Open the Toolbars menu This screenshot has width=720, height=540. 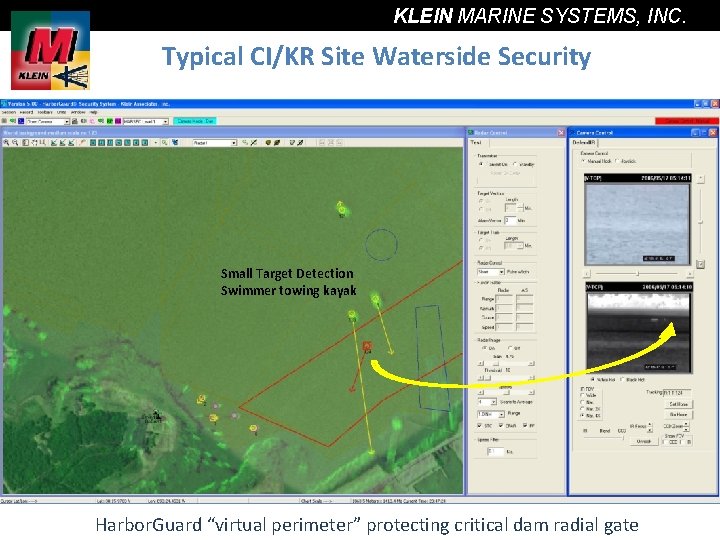point(45,112)
